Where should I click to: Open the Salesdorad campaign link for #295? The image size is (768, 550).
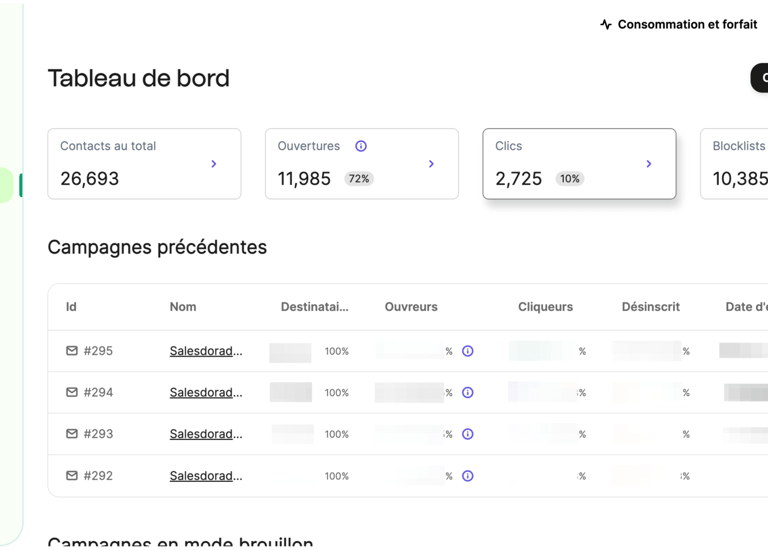[206, 351]
